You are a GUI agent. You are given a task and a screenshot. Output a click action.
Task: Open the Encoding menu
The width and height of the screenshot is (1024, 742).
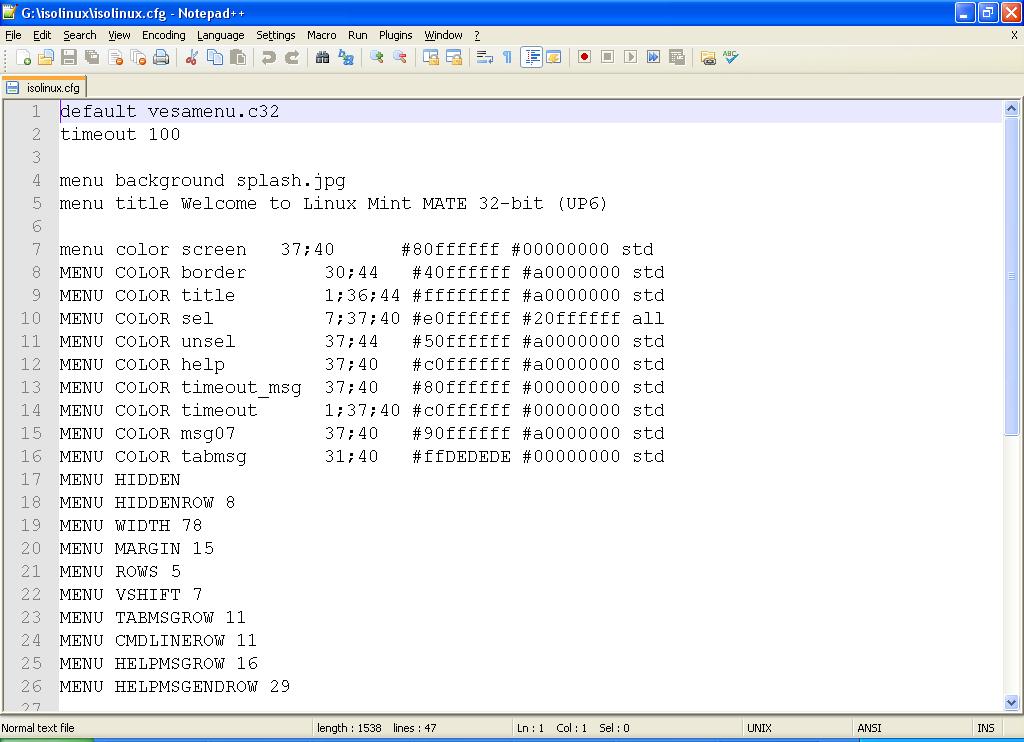(x=163, y=35)
